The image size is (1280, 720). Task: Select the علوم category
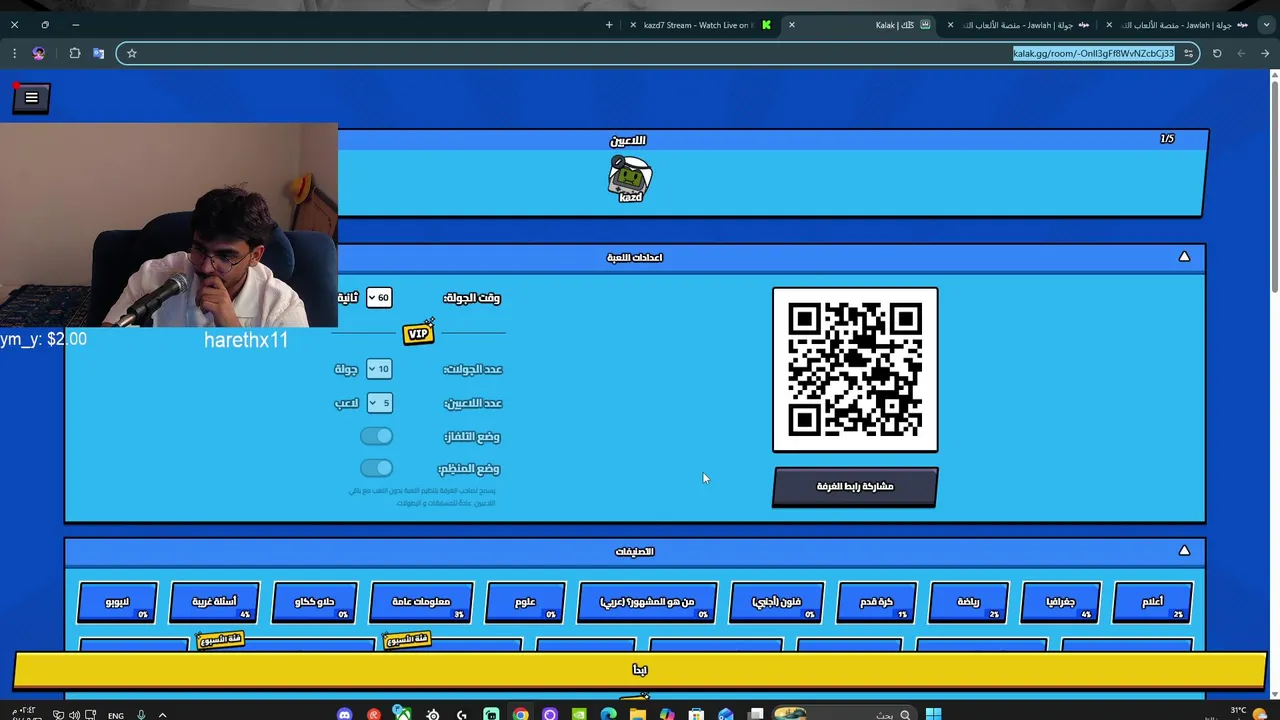pos(526,602)
